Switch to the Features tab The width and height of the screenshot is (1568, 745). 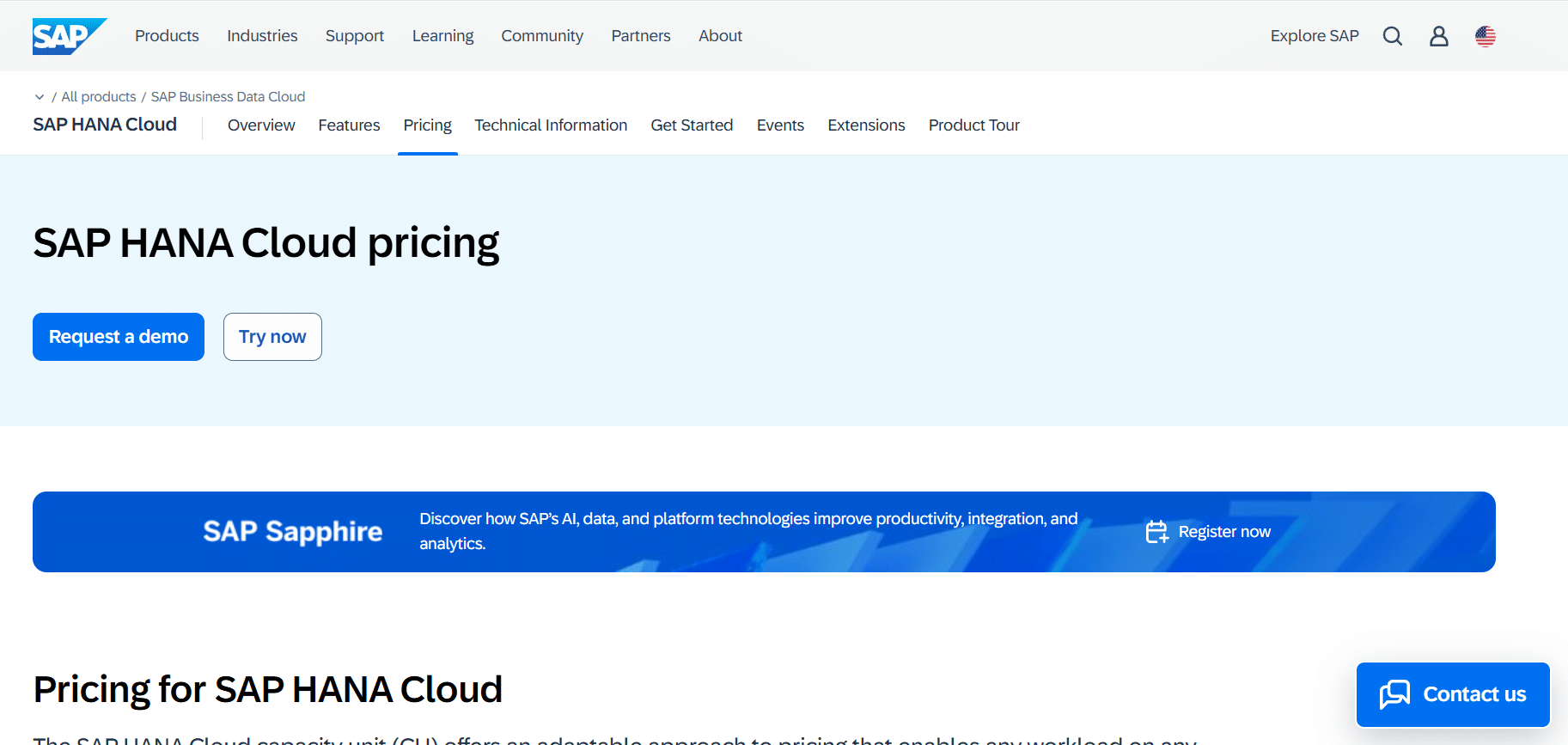[349, 125]
